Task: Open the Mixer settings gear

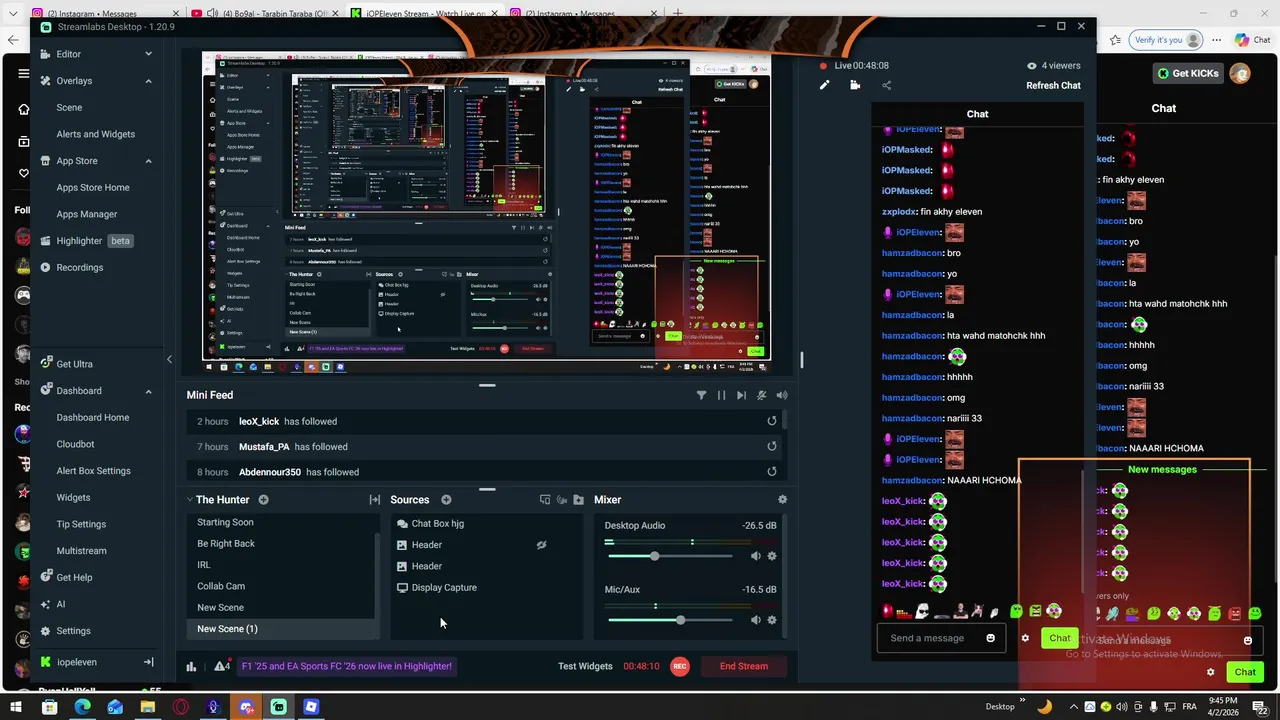Action: pyautogui.click(x=782, y=500)
